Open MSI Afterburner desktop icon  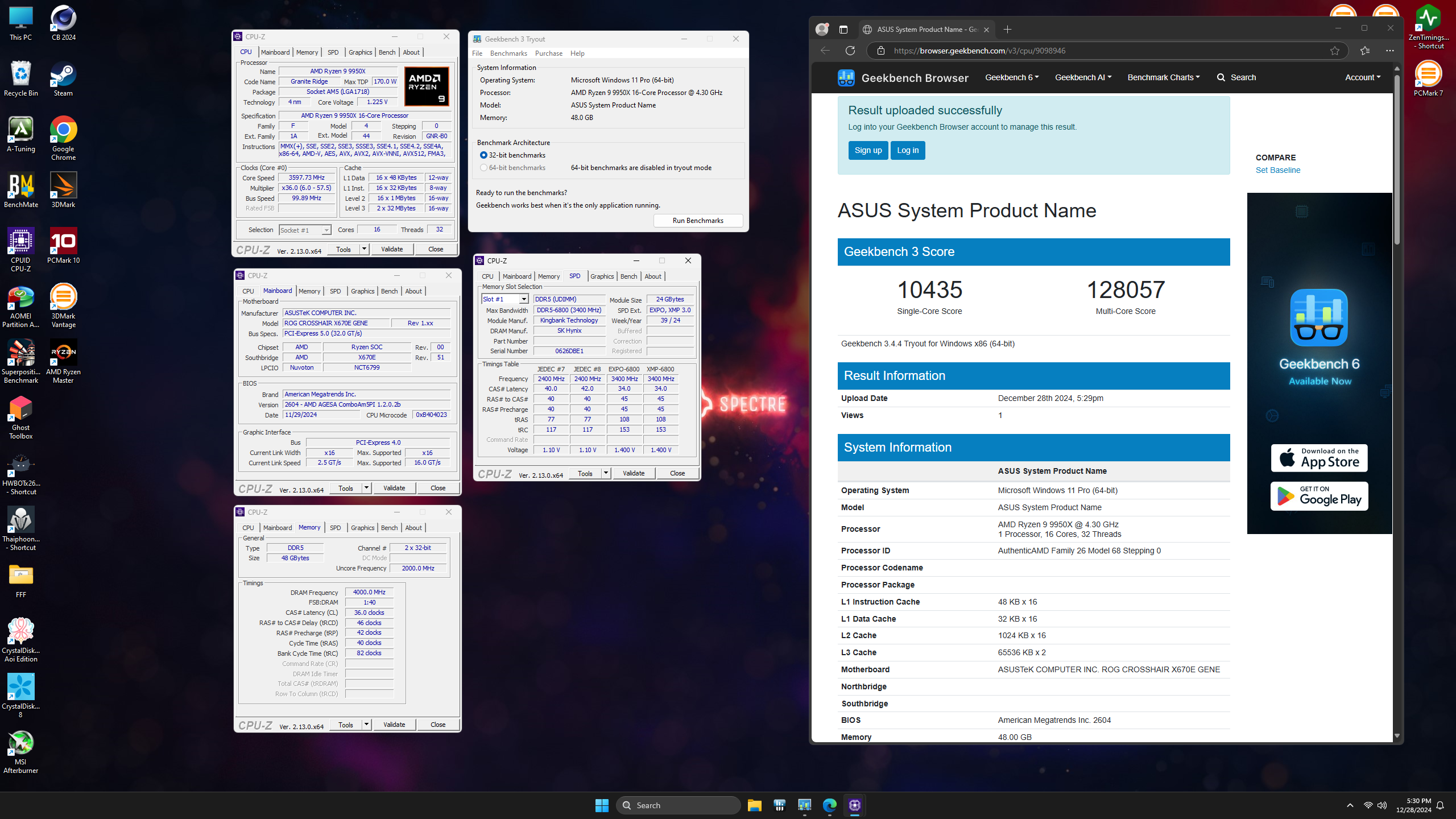21,751
